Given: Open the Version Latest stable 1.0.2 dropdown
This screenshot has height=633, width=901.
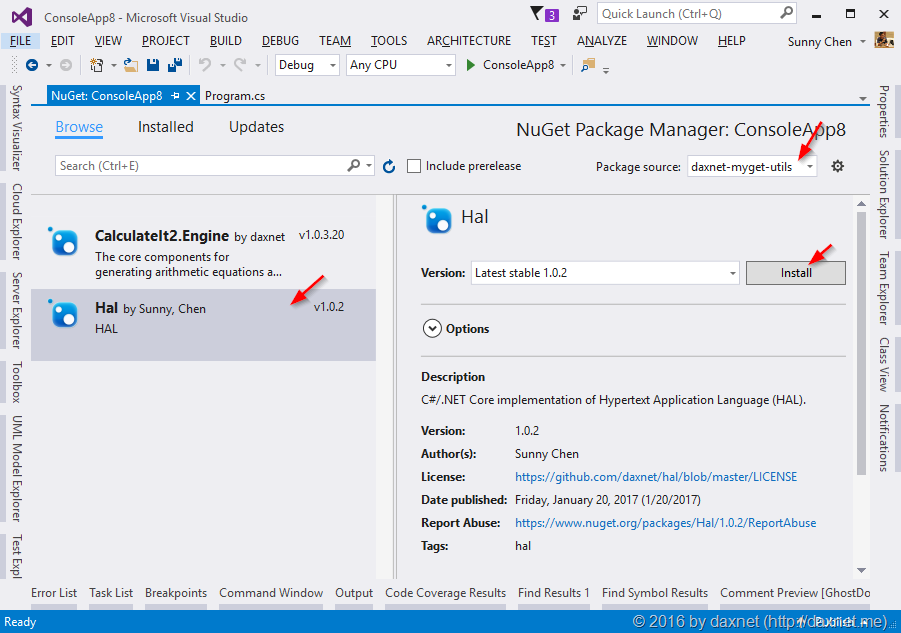Looking at the screenshot, I should 605,273.
